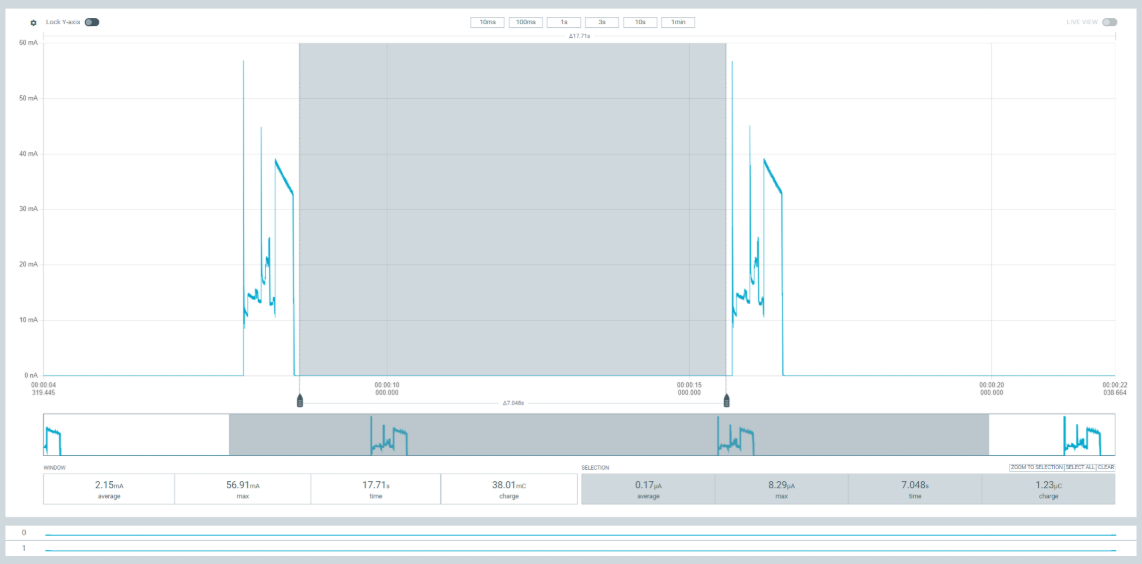Click digital channel 0 trace
Viewport: 1142px width, 564px height.
[580, 534]
